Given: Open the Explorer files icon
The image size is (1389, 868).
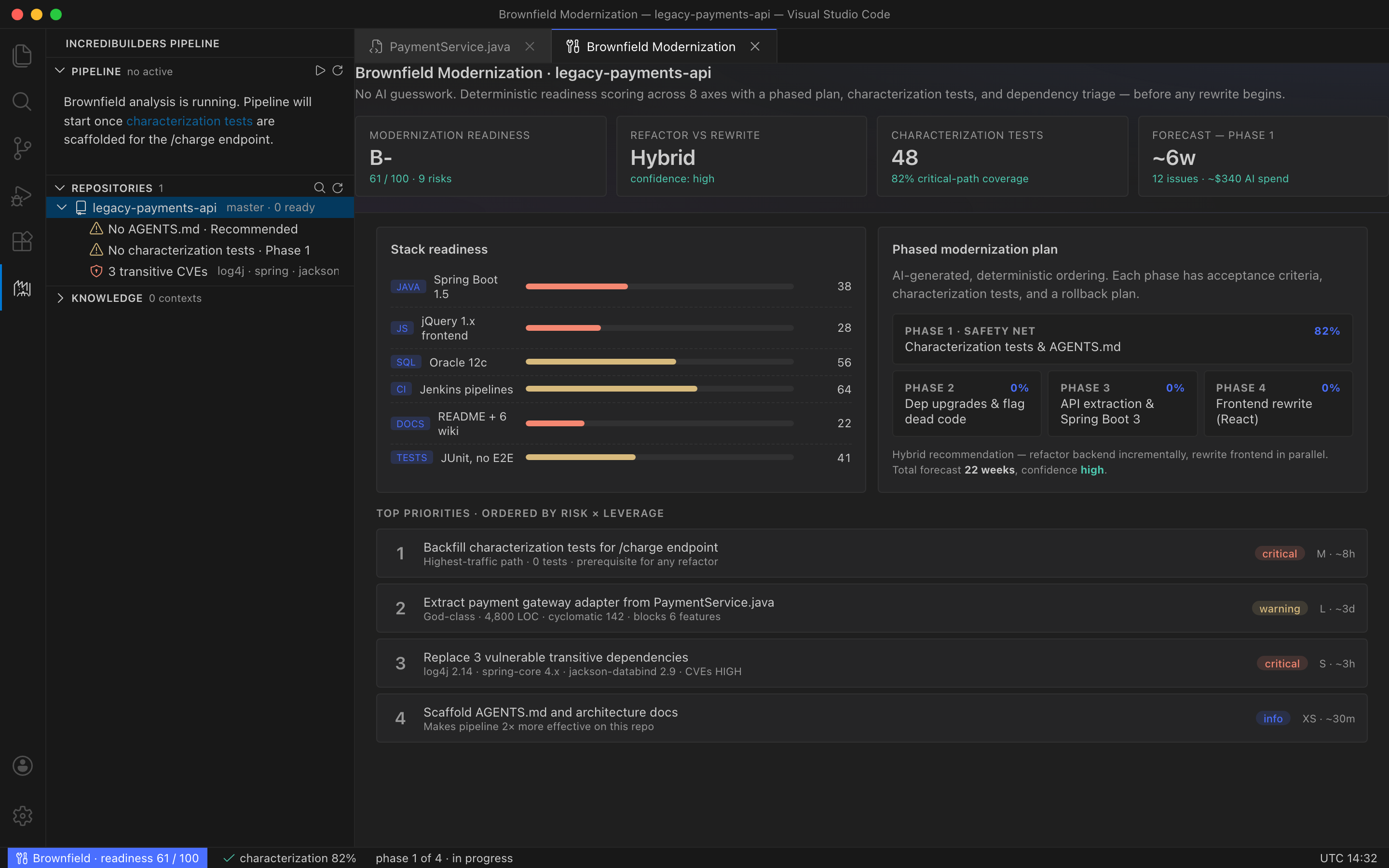Looking at the screenshot, I should [22, 55].
